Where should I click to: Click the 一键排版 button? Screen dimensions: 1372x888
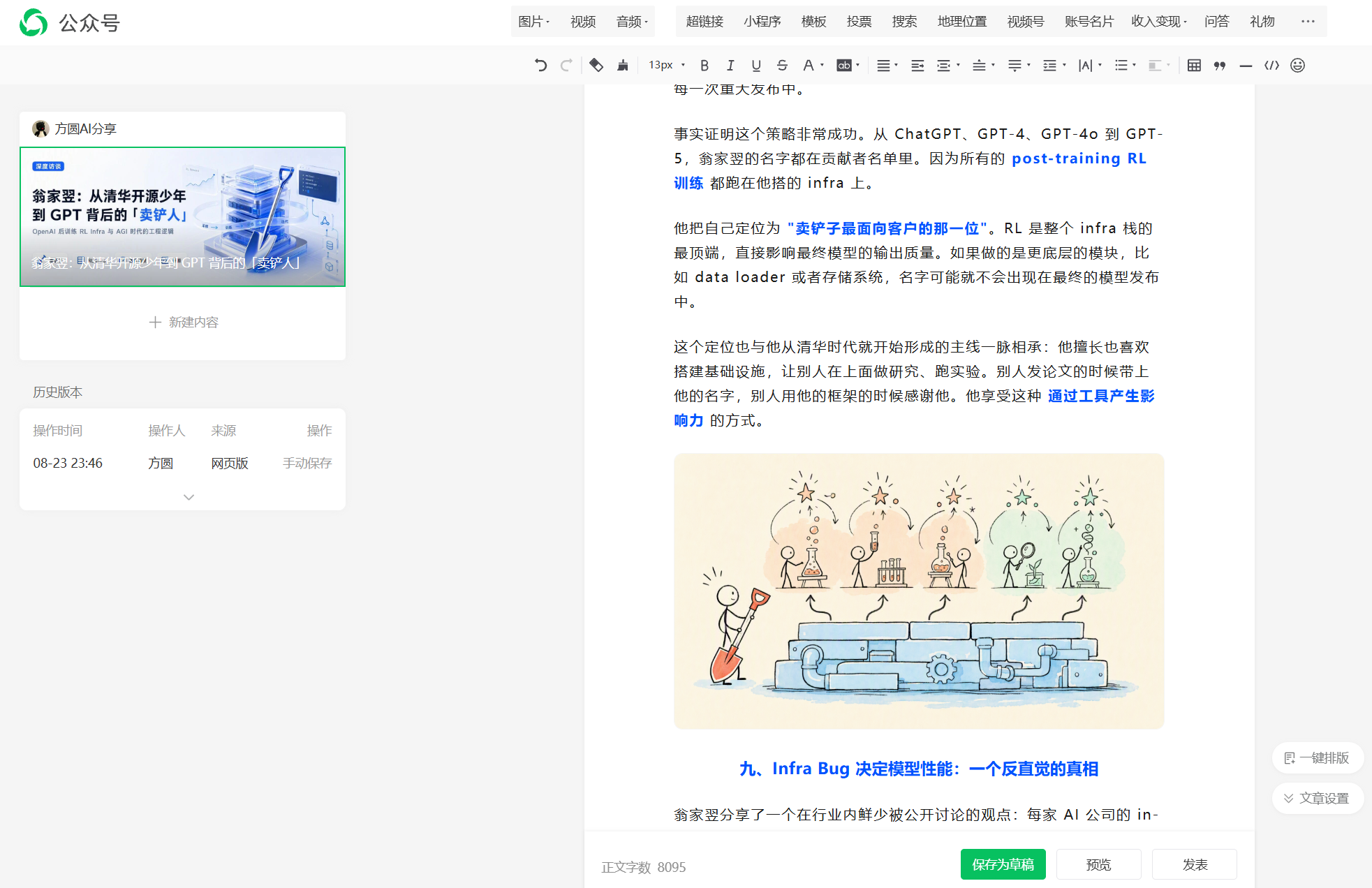pos(1317,758)
